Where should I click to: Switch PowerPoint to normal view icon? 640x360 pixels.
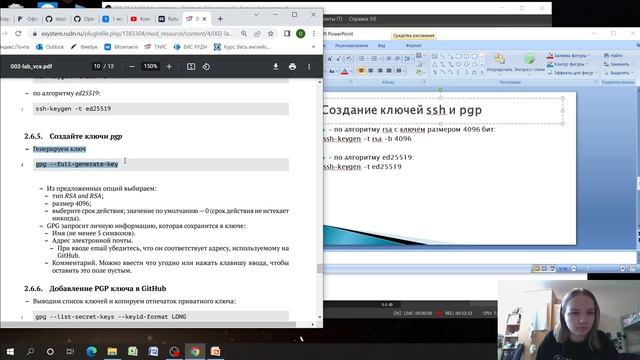click(x=536, y=269)
